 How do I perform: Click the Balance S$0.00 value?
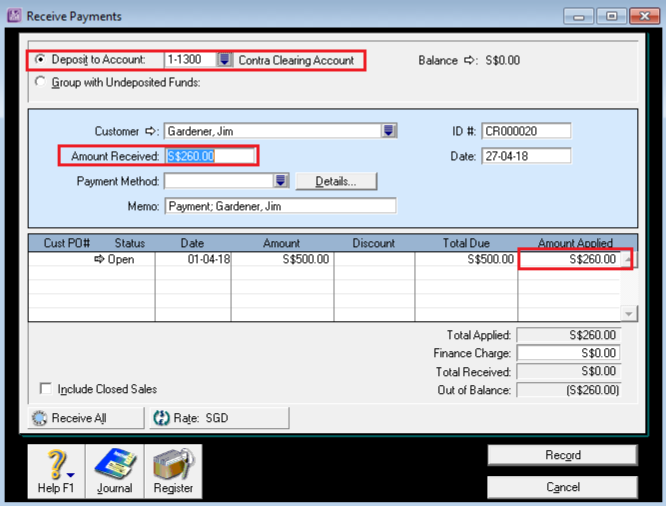(502, 60)
